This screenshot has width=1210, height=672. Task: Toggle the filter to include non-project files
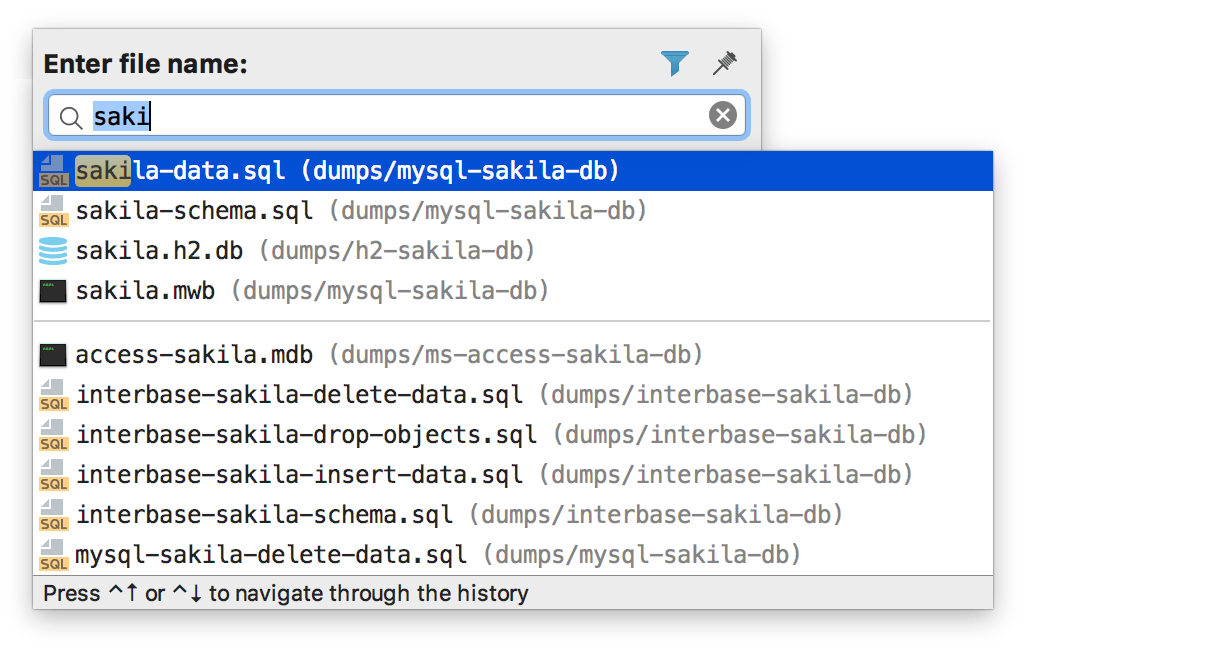pyautogui.click(x=675, y=63)
